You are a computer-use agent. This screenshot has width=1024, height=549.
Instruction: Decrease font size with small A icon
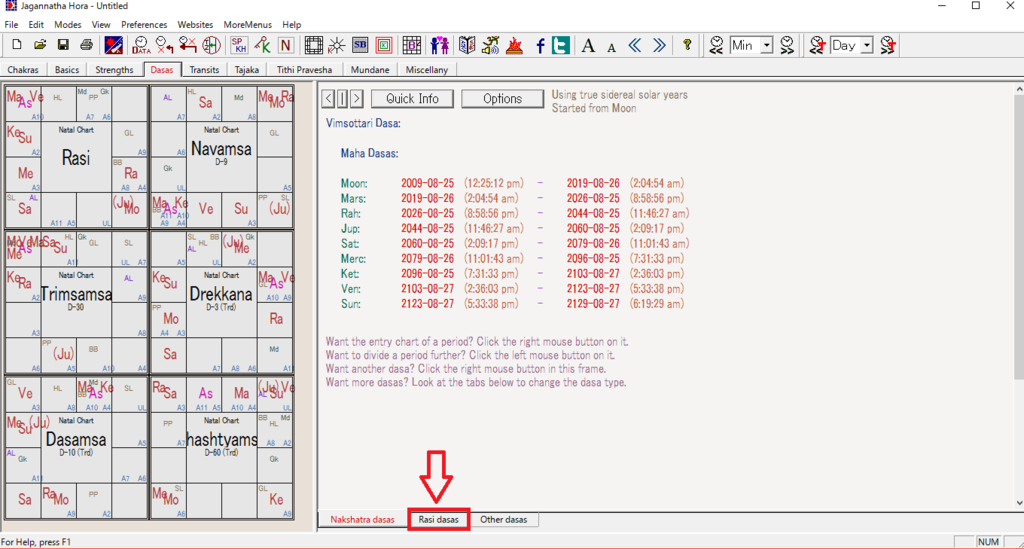pos(611,47)
